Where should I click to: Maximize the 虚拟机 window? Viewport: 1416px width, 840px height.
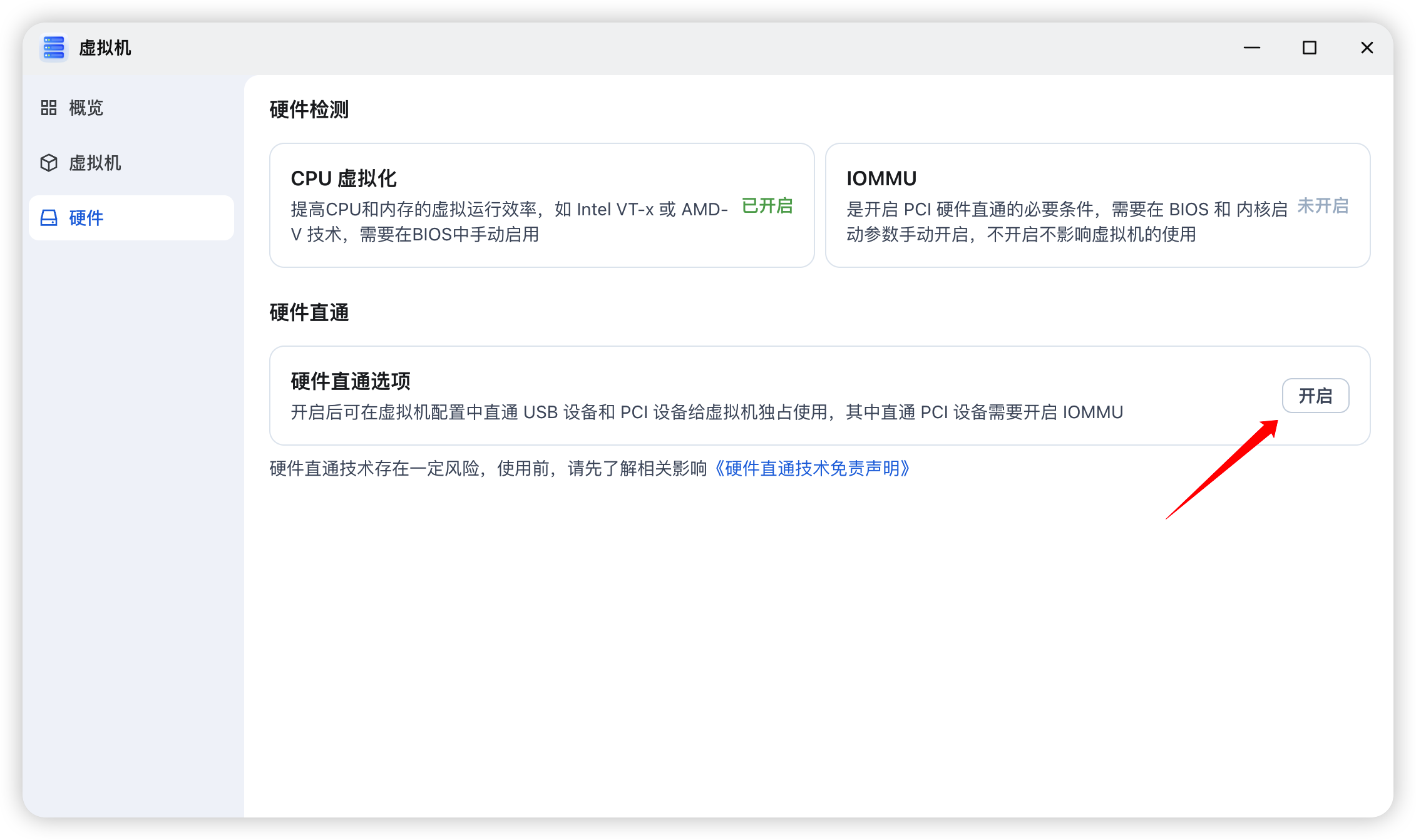click(x=1310, y=48)
